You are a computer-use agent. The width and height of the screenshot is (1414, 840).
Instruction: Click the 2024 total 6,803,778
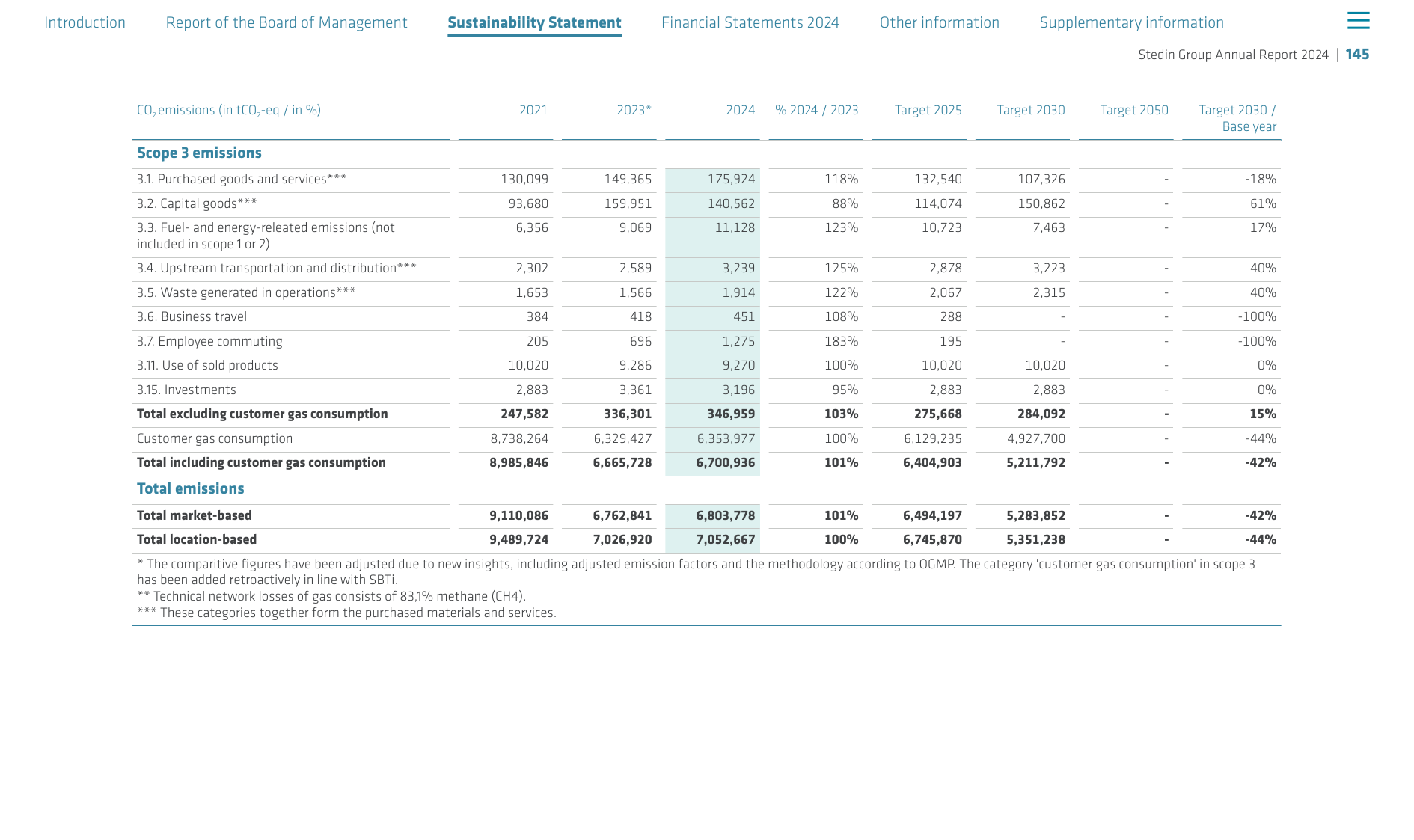tap(725, 515)
